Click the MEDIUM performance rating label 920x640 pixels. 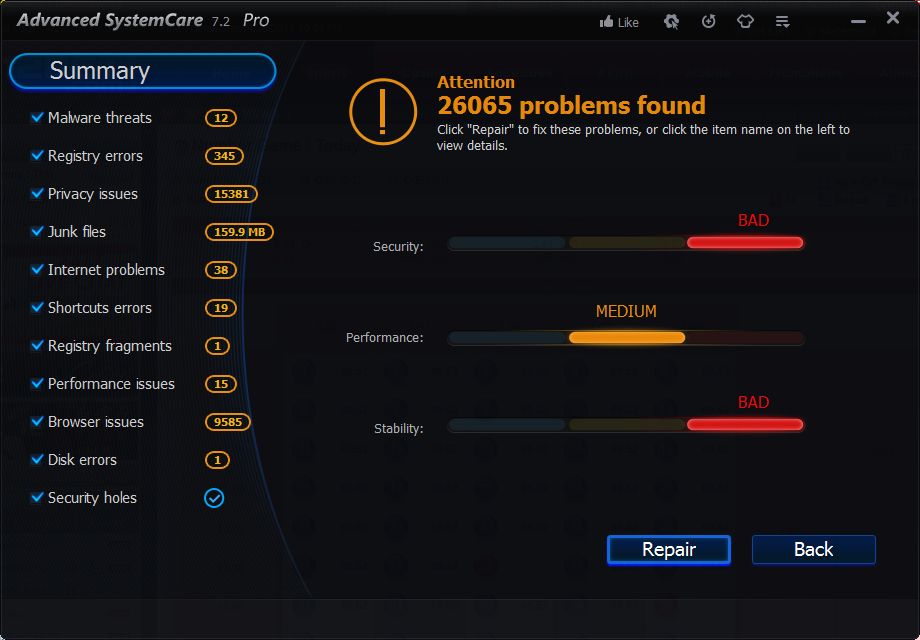626,311
